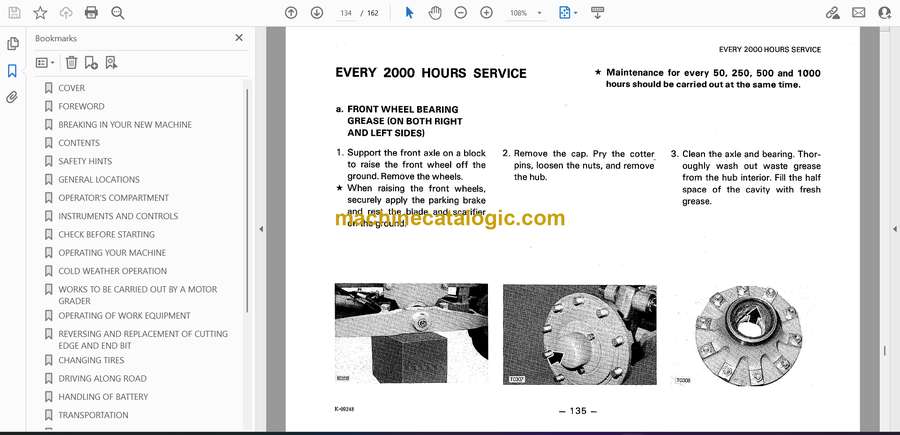This screenshot has height=435, width=900.
Task: Open the FOREWORD bookmark
Action: [82, 106]
